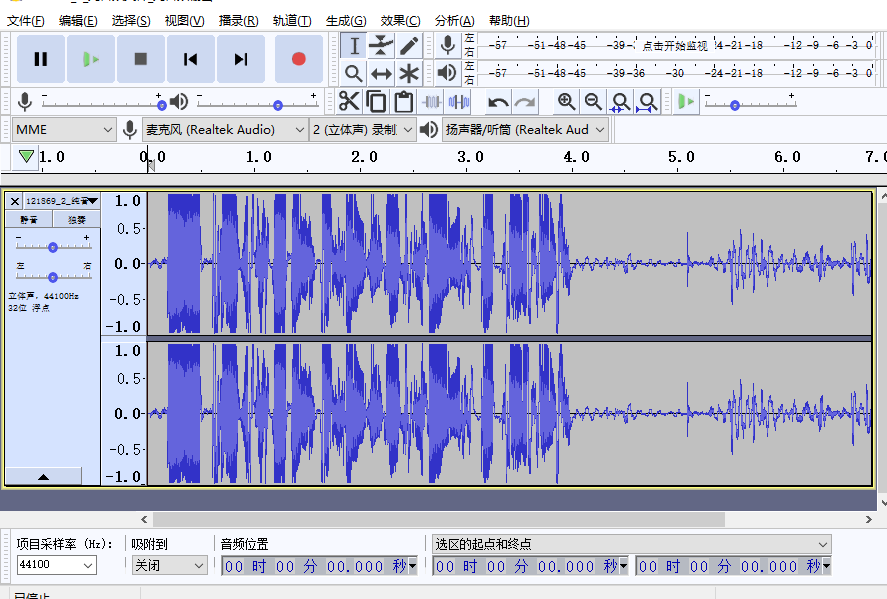The image size is (887, 599).
Task: Click the recording meter microphone icon
Action: pyautogui.click(x=448, y=45)
